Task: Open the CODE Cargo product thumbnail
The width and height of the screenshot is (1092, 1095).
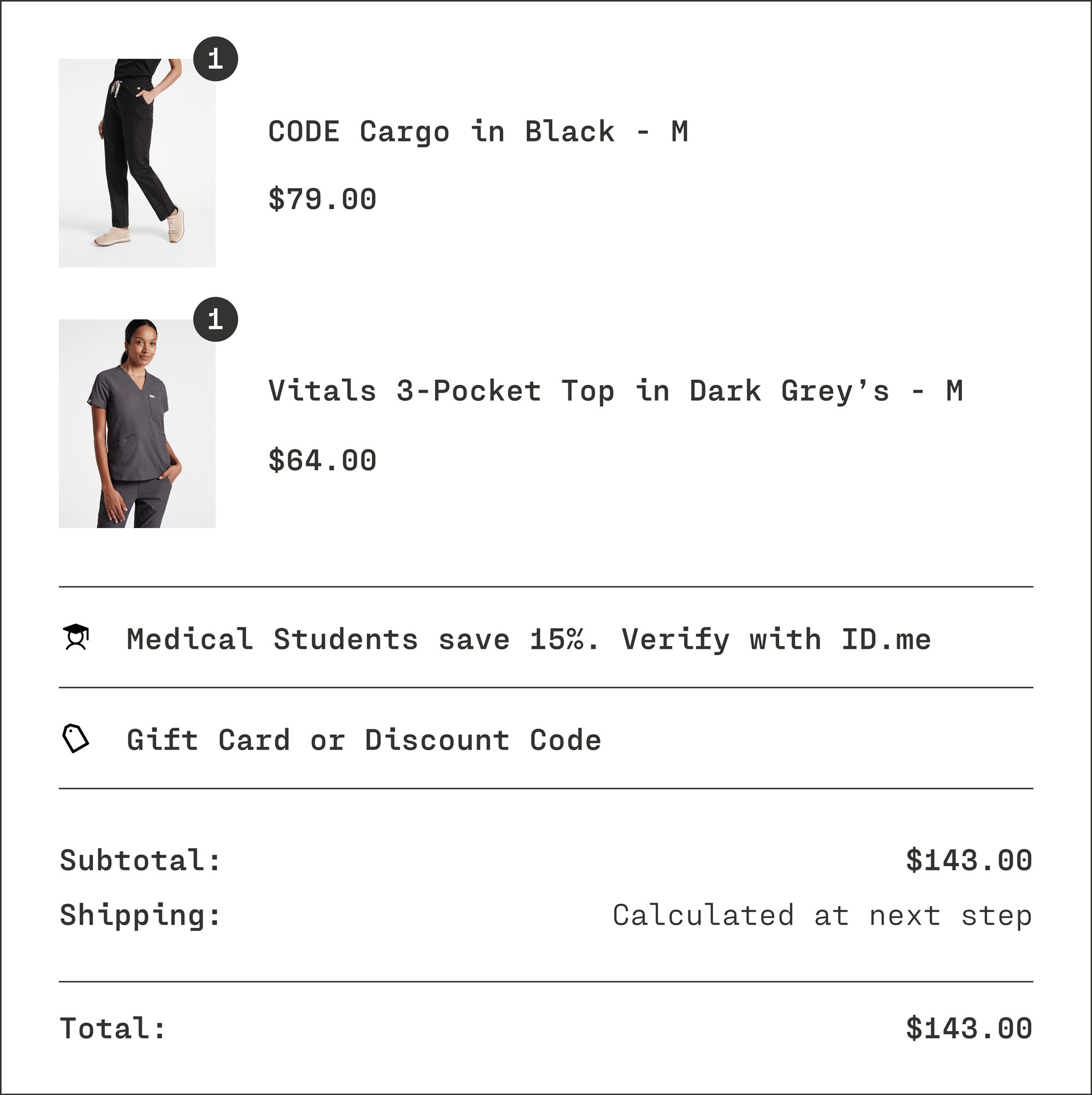Action: coord(137,163)
